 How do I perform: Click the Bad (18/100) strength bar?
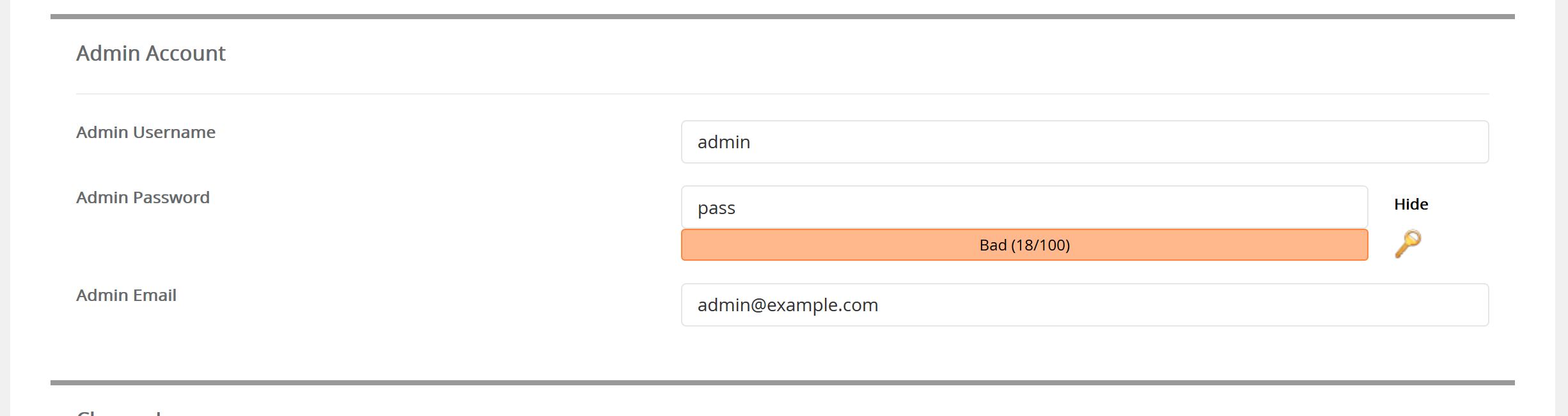point(1024,245)
